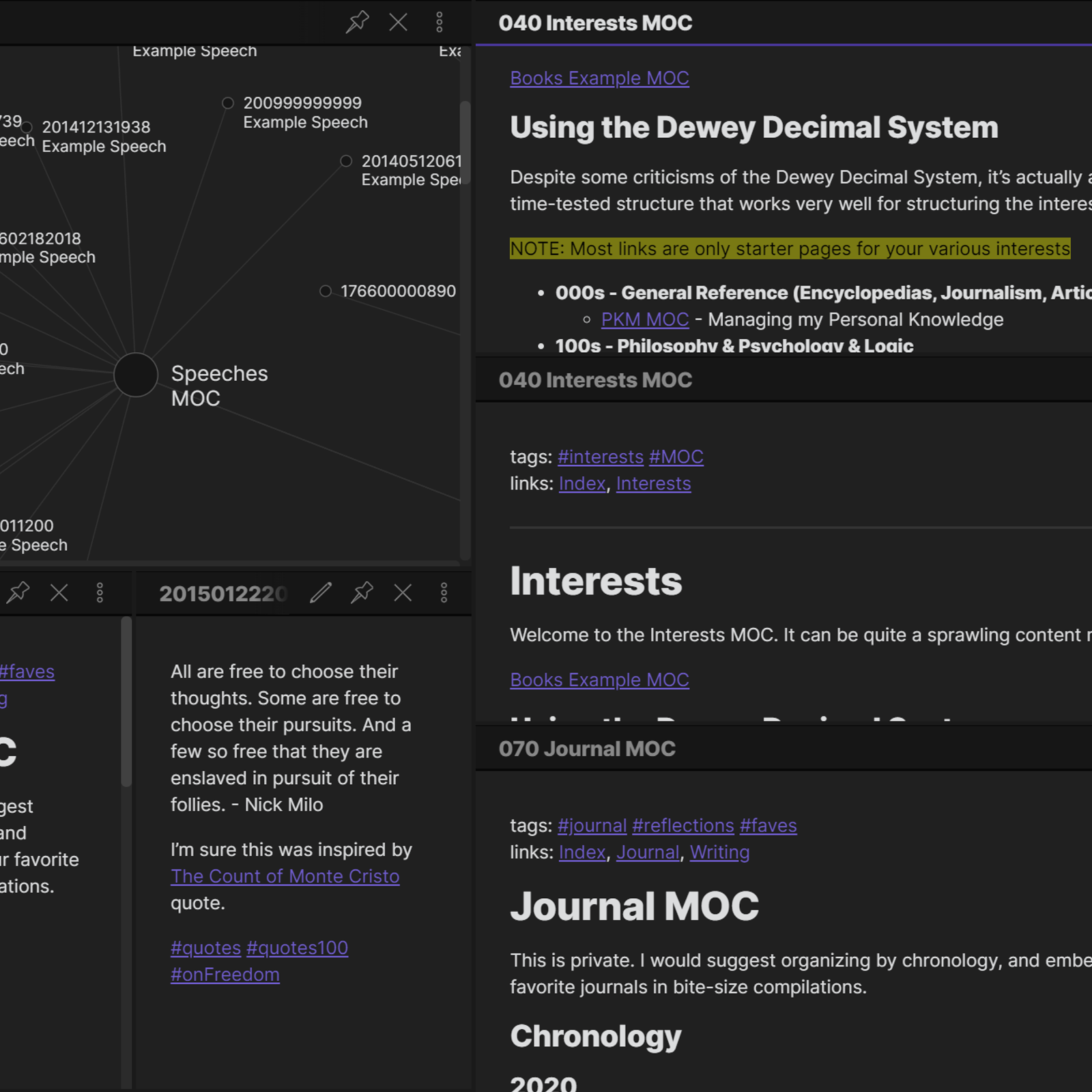Viewport: 1092px width, 1092px height.
Task: Open the #quotes100 tag
Action: point(297,948)
